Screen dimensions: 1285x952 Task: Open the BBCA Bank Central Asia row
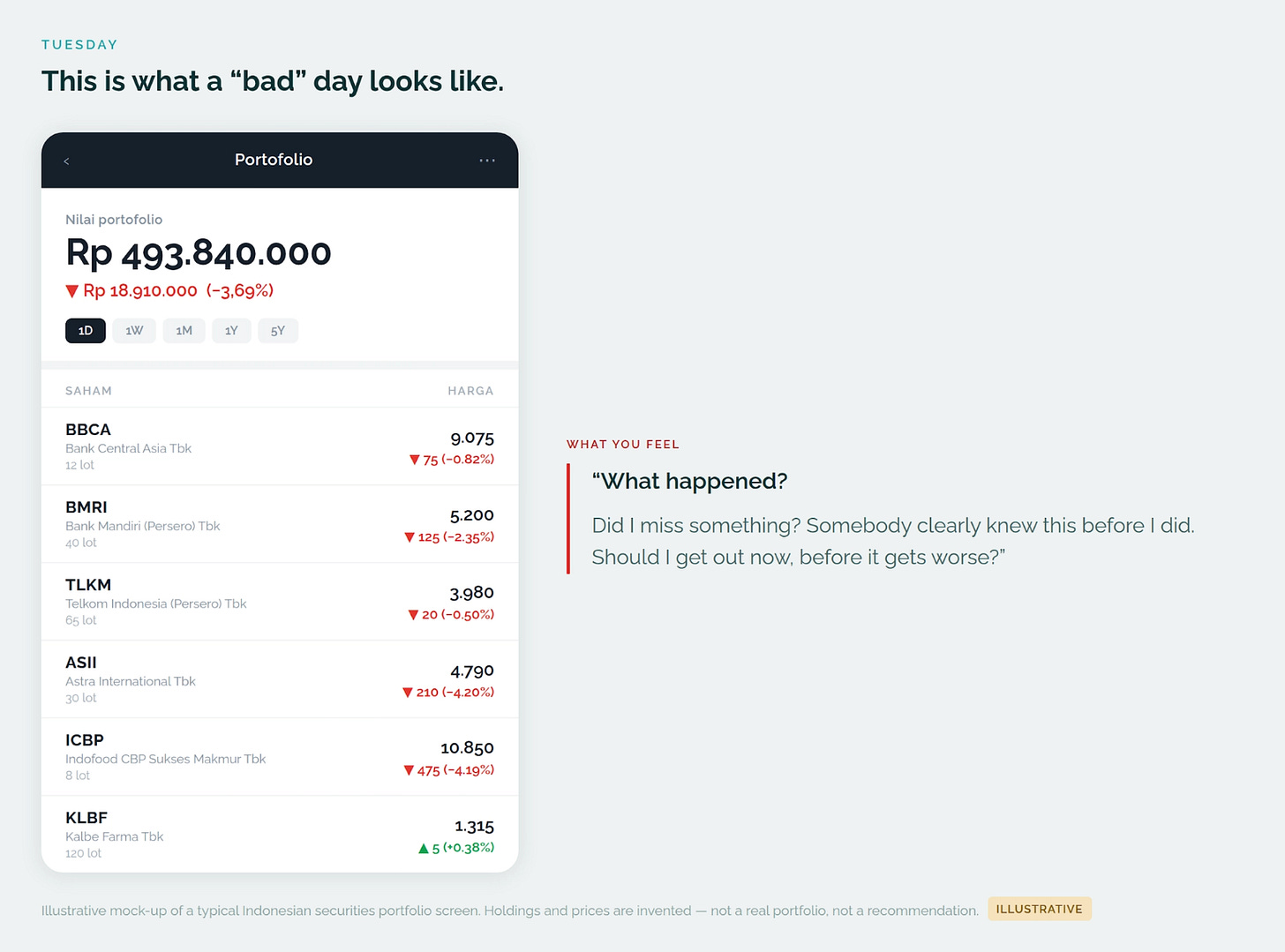pyautogui.click(x=280, y=446)
